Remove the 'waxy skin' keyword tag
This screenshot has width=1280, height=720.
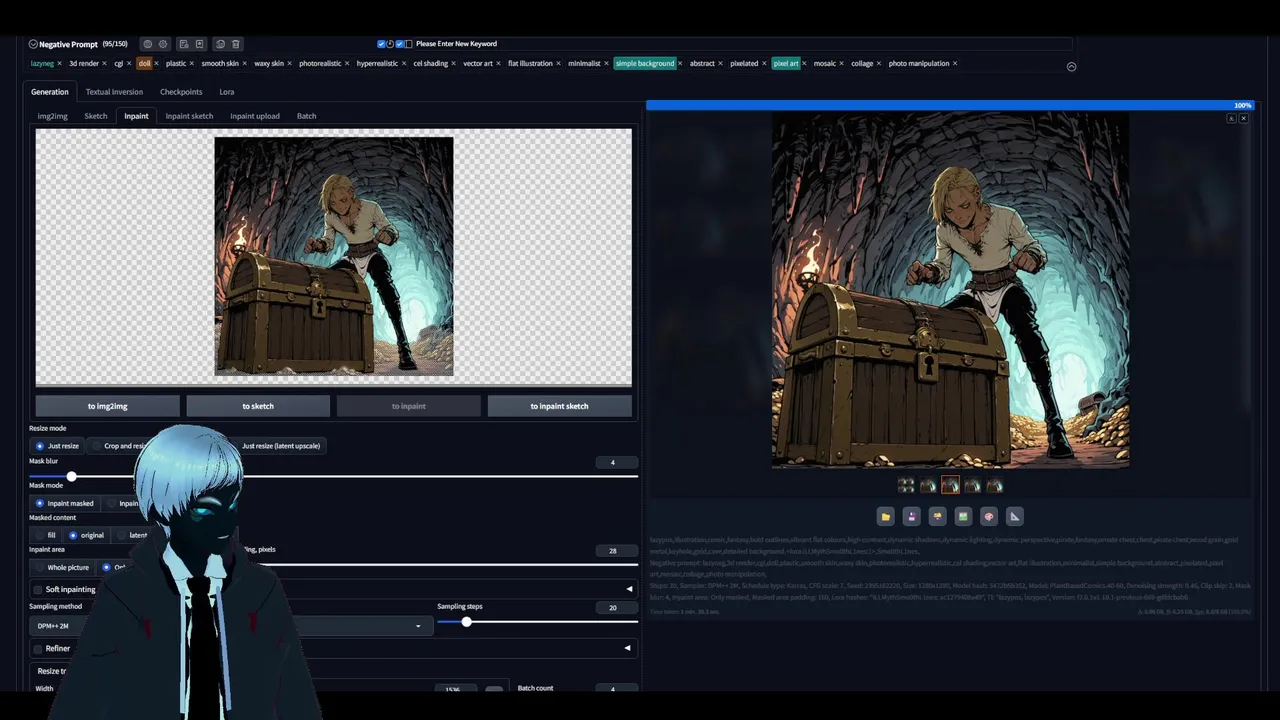point(290,63)
